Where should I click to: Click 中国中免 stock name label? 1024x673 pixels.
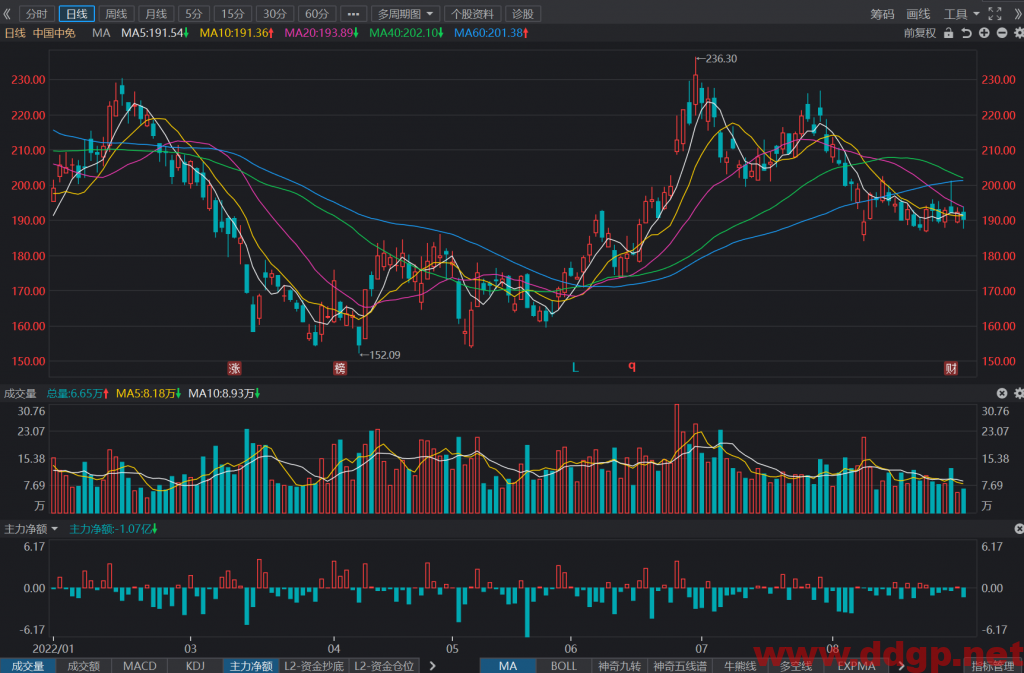54,33
